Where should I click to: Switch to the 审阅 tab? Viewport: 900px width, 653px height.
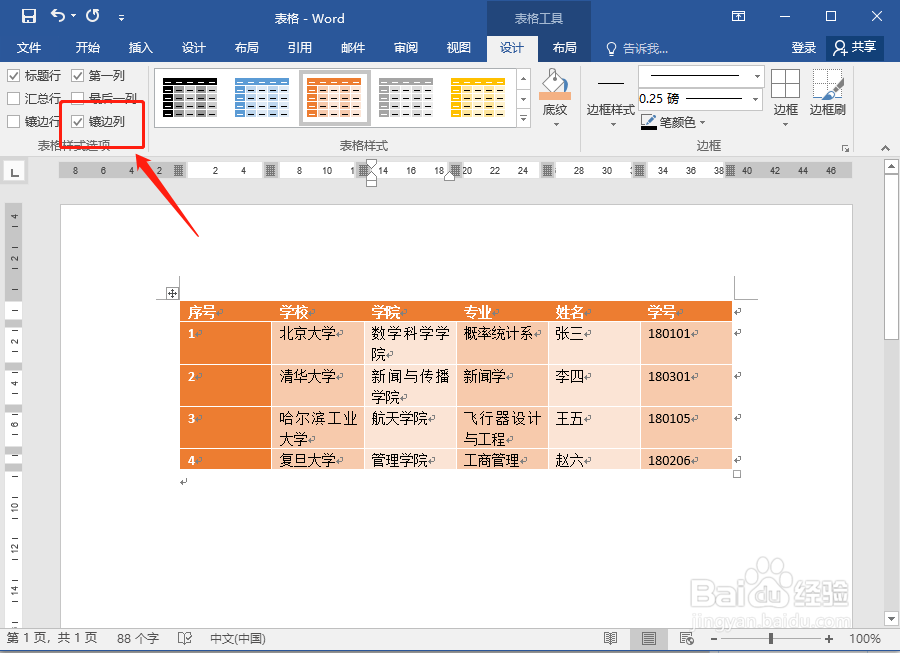[x=406, y=48]
